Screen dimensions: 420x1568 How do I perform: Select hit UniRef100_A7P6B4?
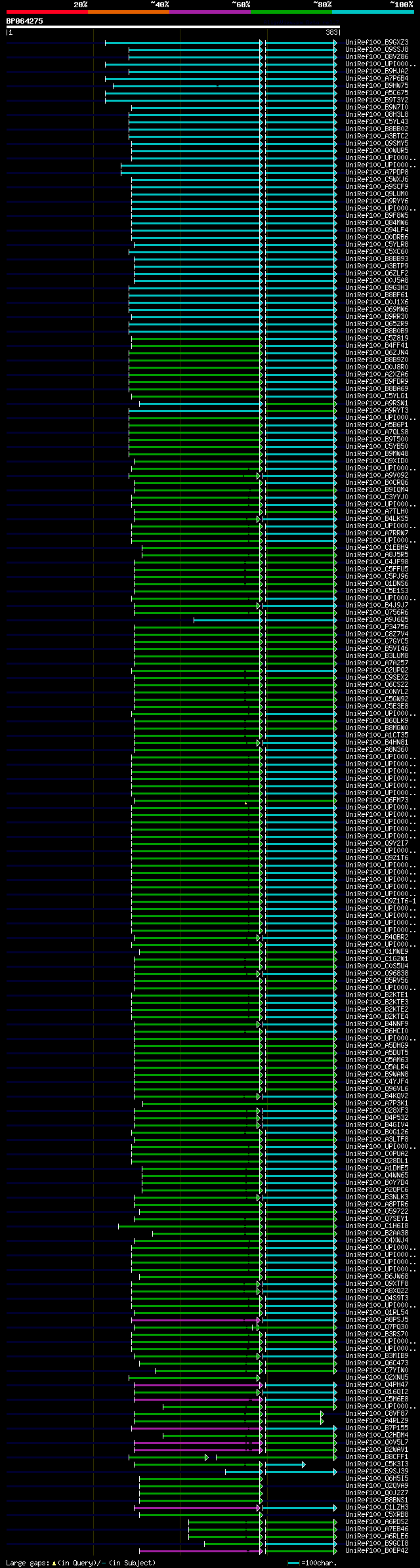point(377,79)
